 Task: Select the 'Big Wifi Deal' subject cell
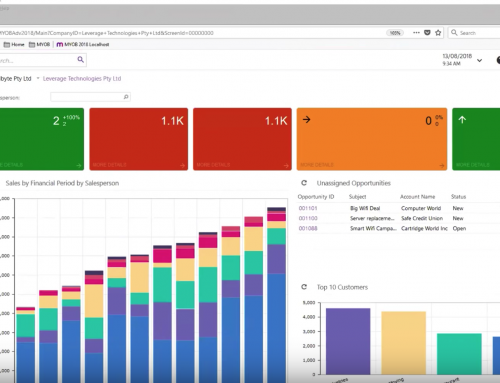click(x=365, y=208)
